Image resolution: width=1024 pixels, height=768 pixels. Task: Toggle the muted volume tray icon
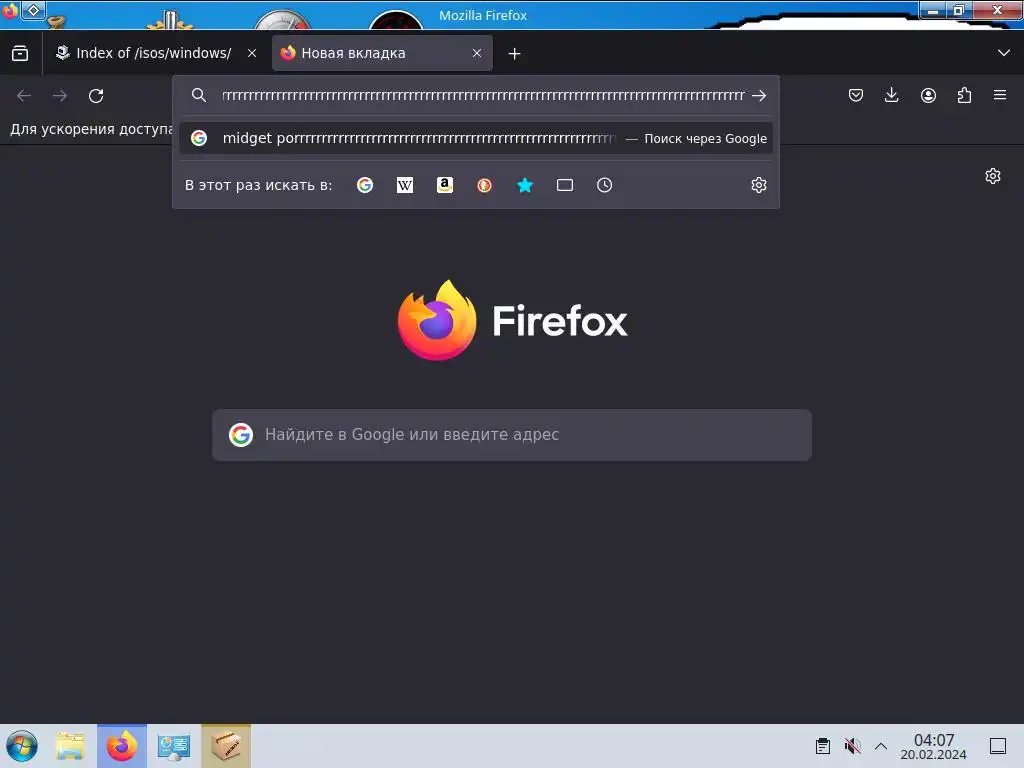click(x=852, y=746)
